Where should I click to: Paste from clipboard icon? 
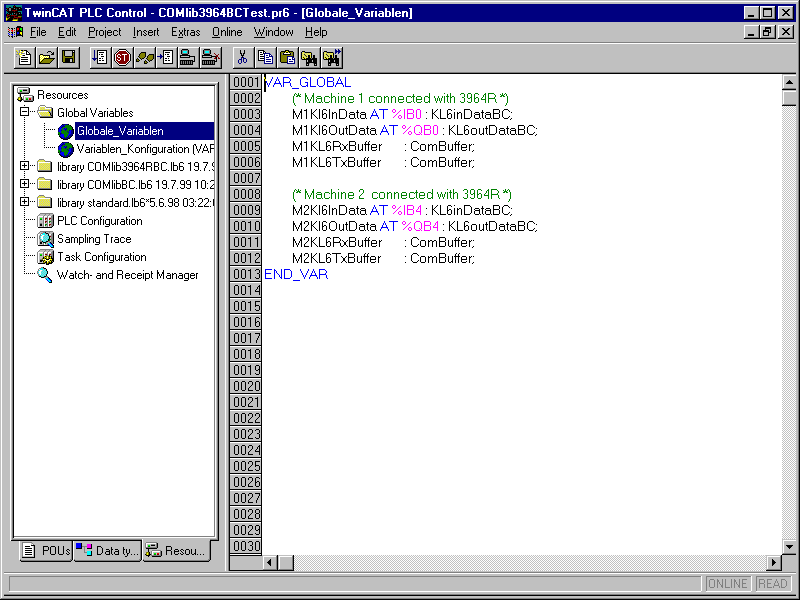tap(287, 57)
